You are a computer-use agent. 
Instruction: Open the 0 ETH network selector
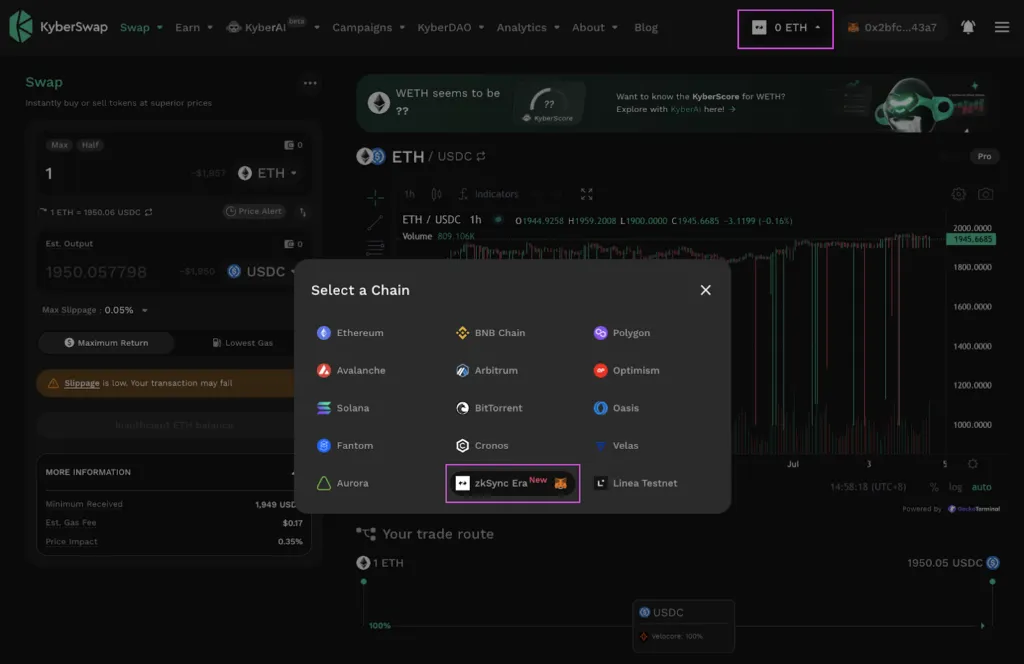[785, 28]
